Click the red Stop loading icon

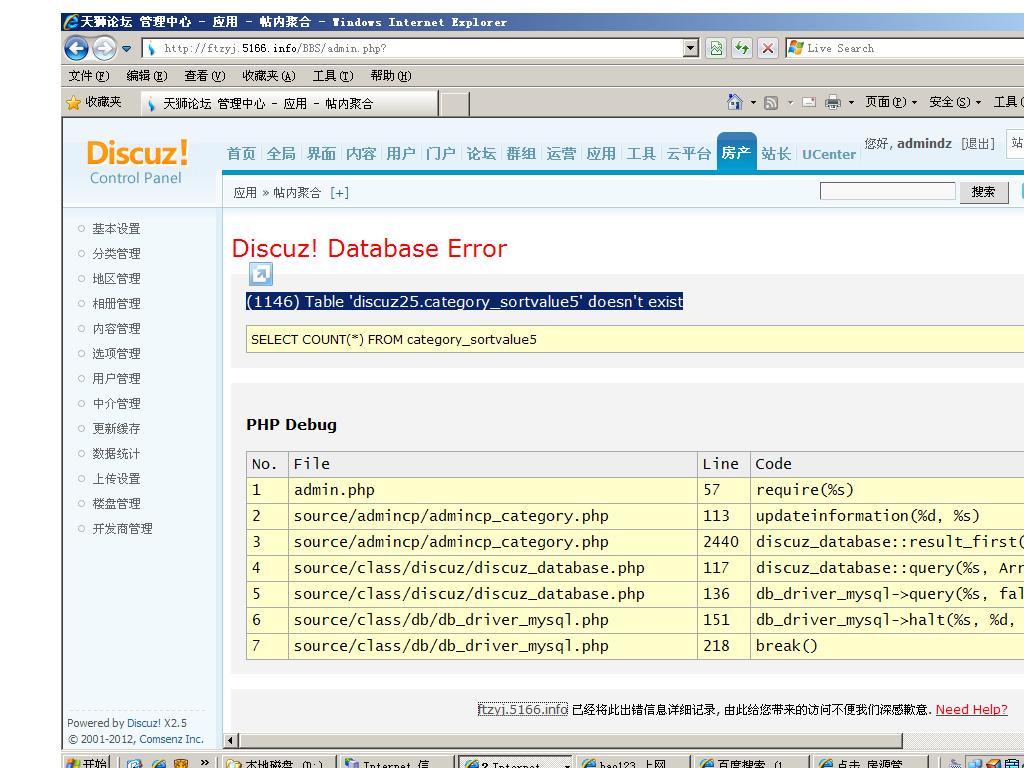[x=768, y=48]
